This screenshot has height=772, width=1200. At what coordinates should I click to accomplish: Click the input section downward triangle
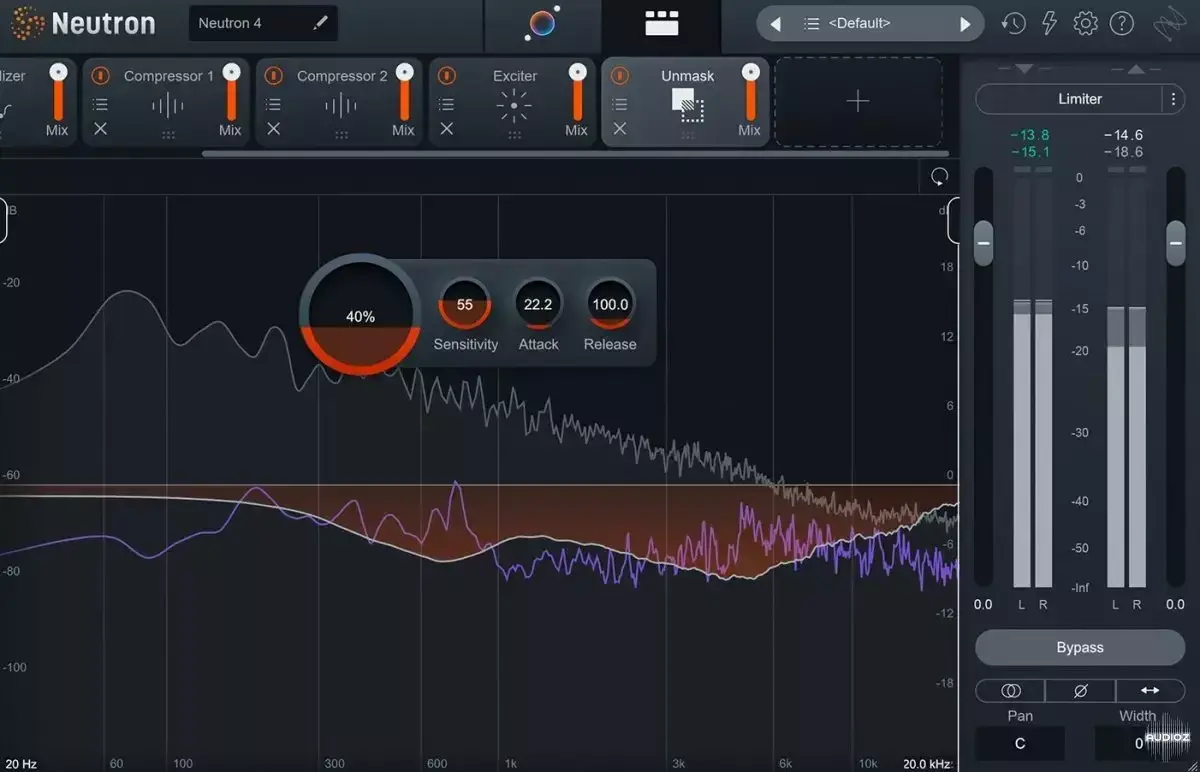(1023, 69)
